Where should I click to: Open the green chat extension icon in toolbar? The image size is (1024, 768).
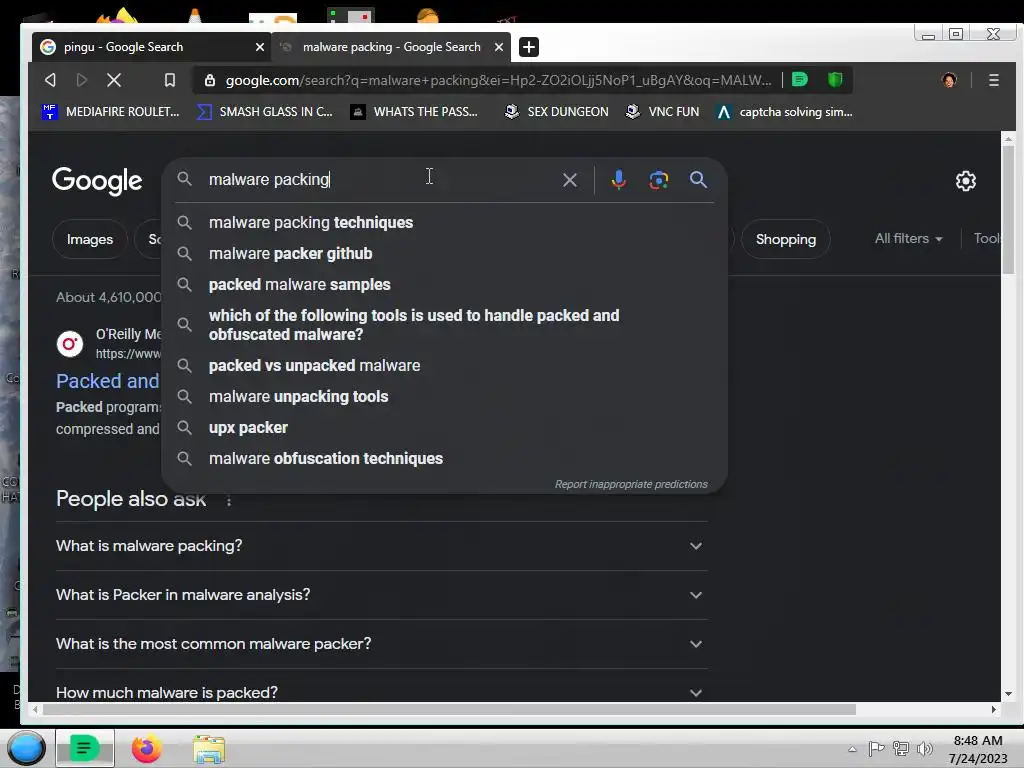click(x=800, y=80)
